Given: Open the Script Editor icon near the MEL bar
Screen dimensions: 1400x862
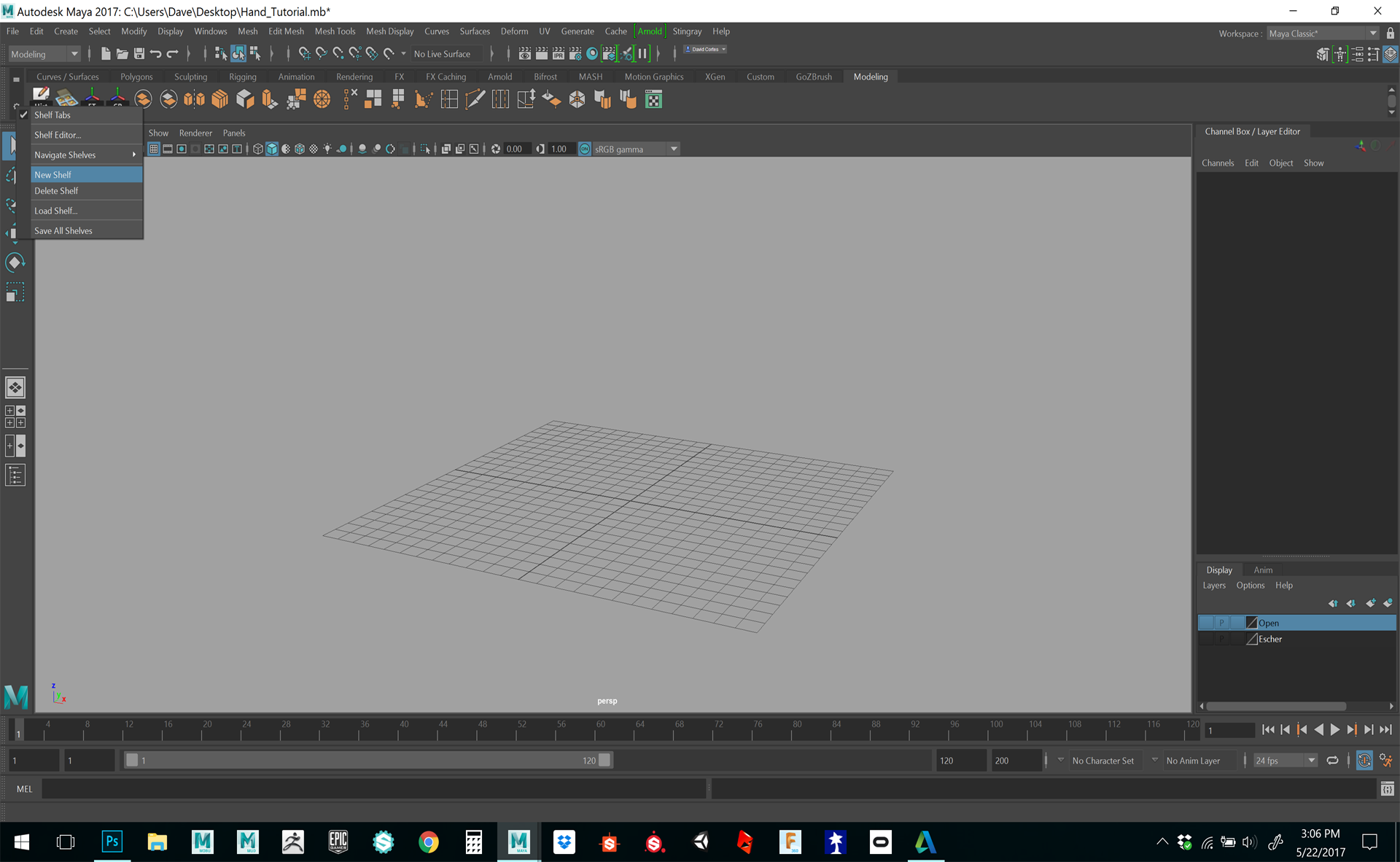Looking at the screenshot, I should (1387, 788).
